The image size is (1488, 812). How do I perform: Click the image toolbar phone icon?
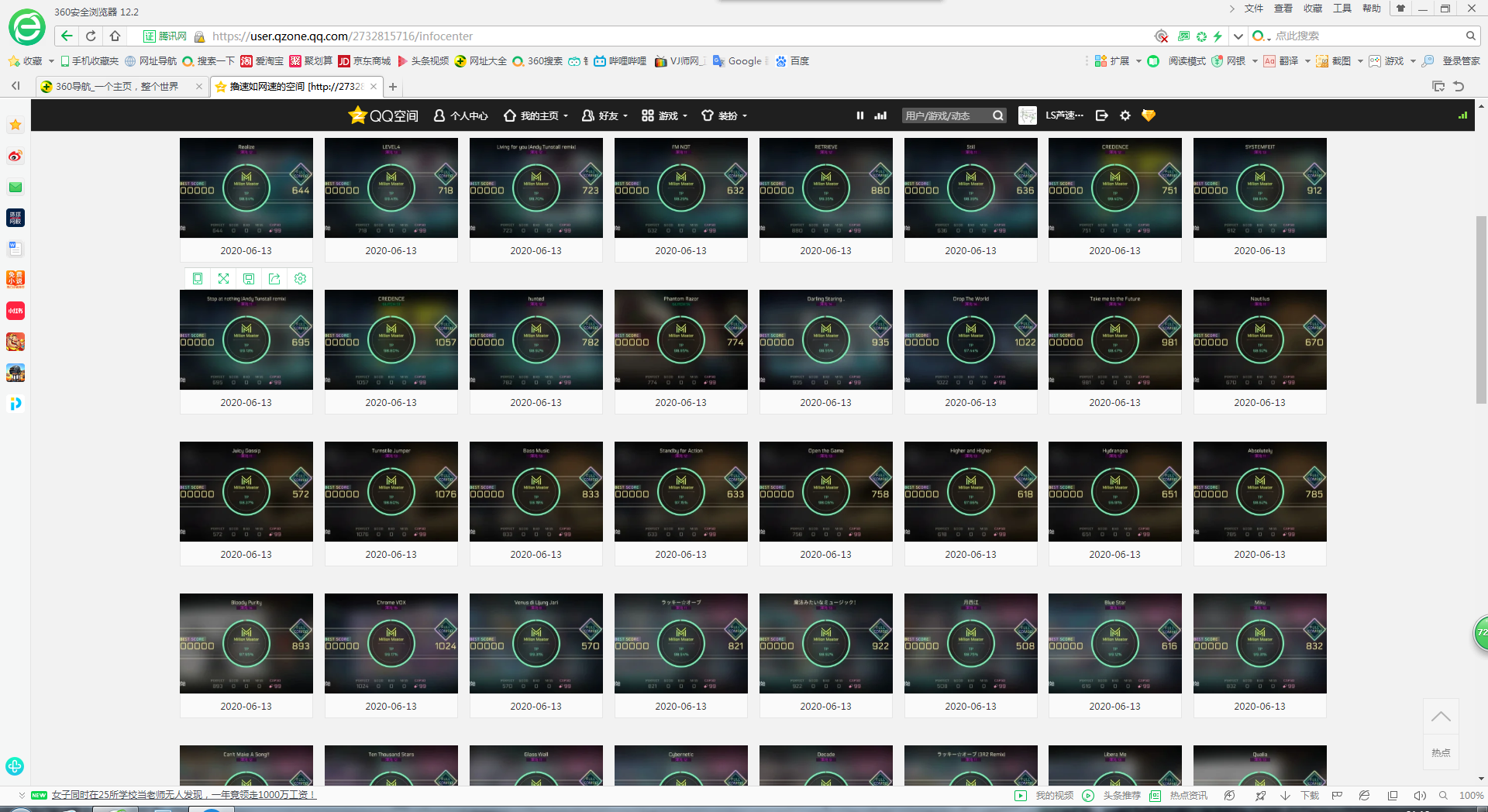[x=198, y=278]
